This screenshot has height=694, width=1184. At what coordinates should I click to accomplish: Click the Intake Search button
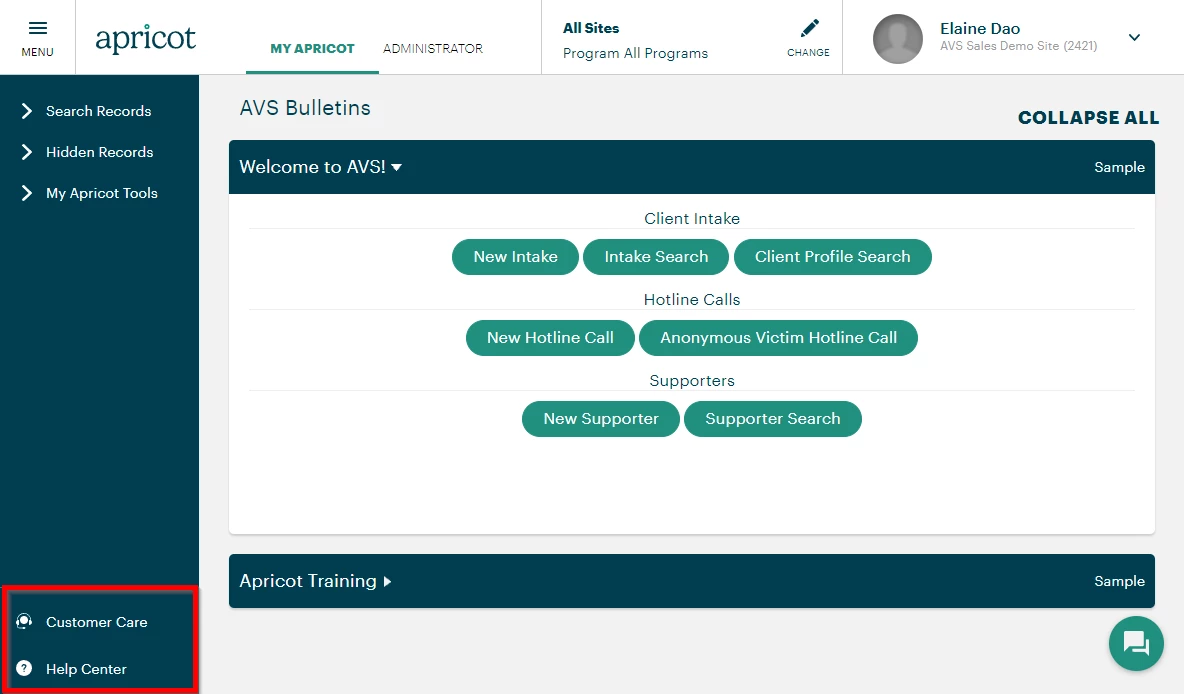(655, 257)
